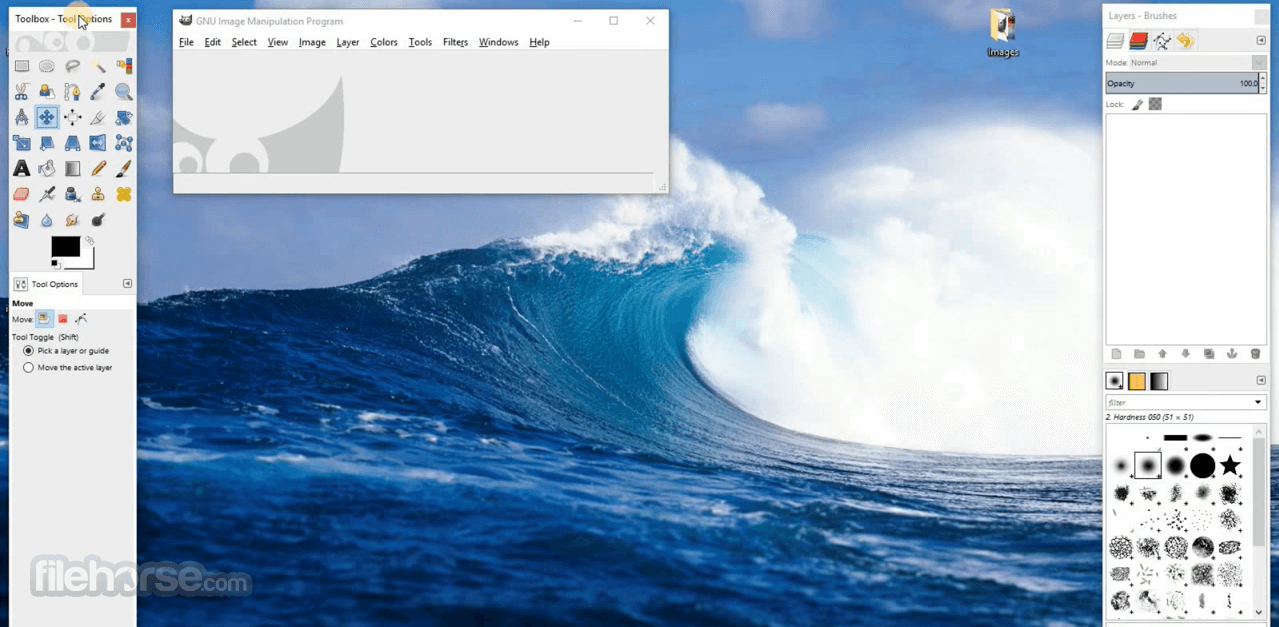Activate the Paths tool in toolbox

tap(72, 92)
